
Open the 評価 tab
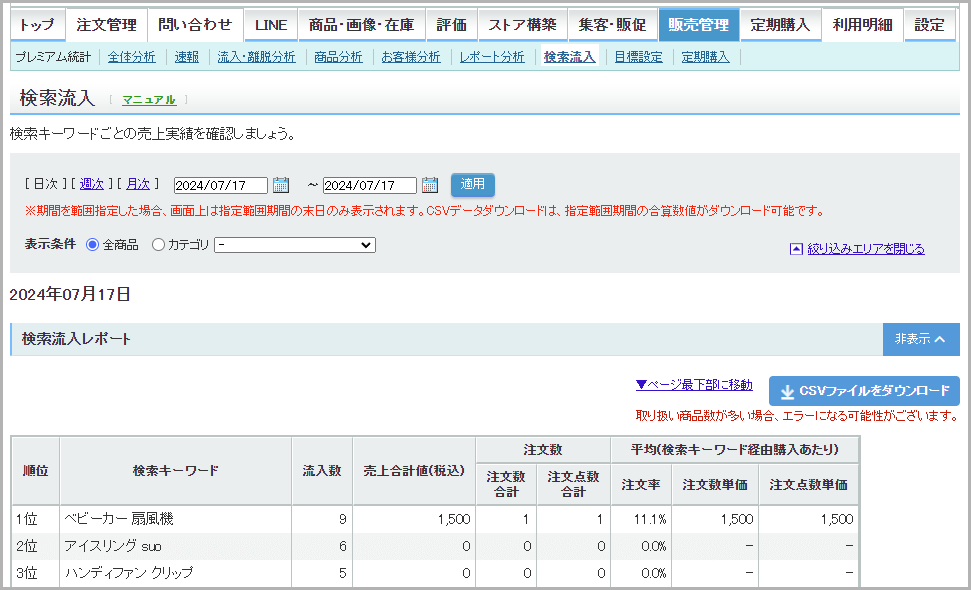(x=451, y=25)
